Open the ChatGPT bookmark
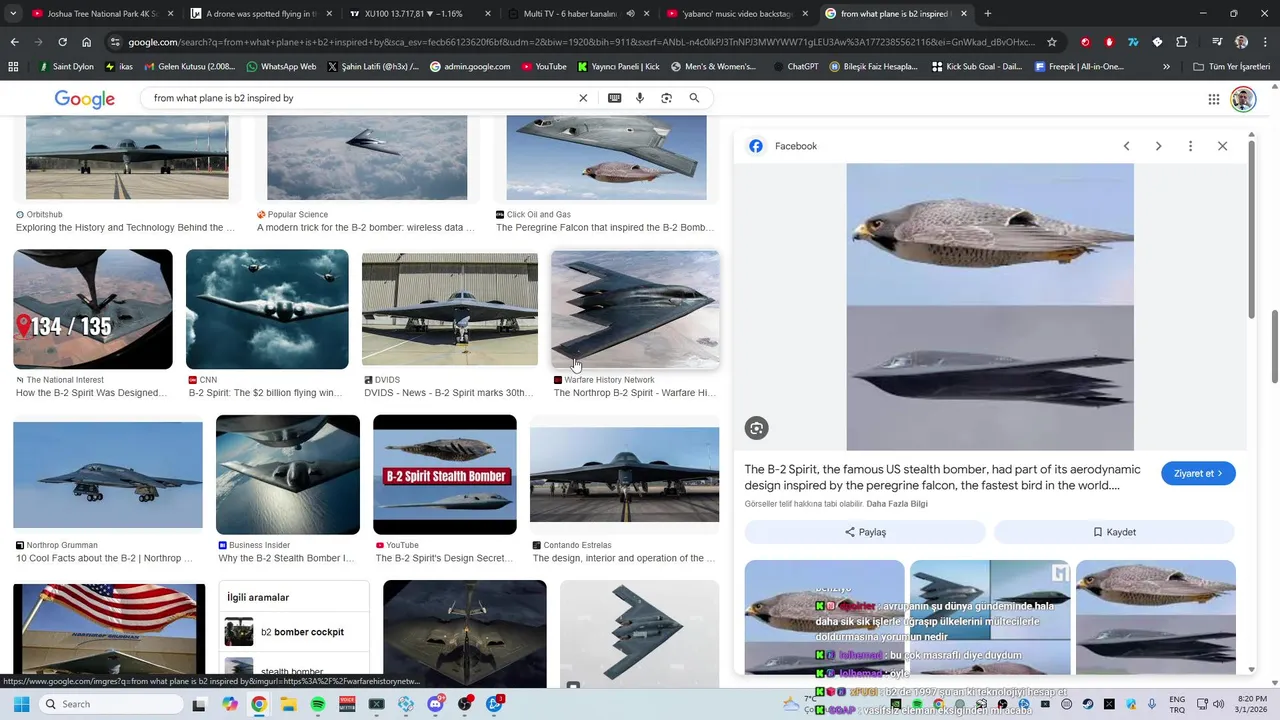The width and height of the screenshot is (1280, 720). tap(795, 67)
